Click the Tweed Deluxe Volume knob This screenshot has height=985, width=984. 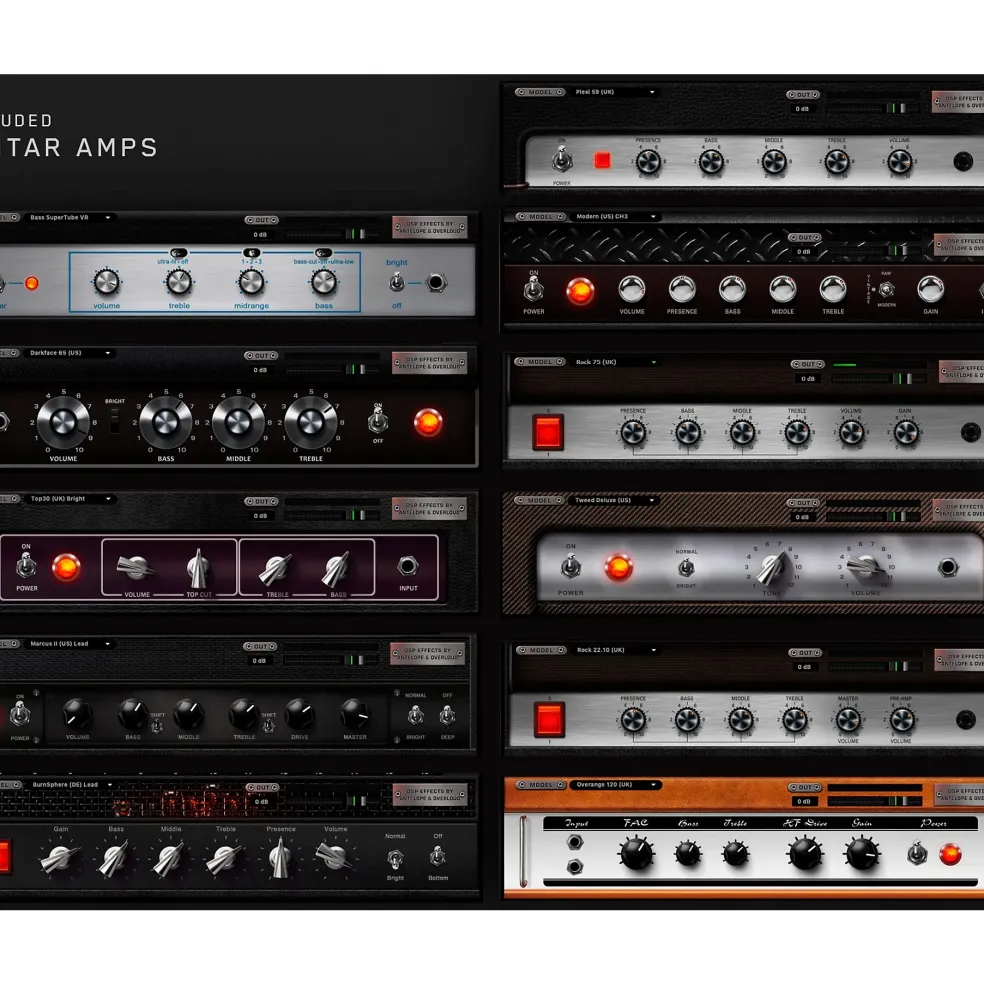[865, 567]
